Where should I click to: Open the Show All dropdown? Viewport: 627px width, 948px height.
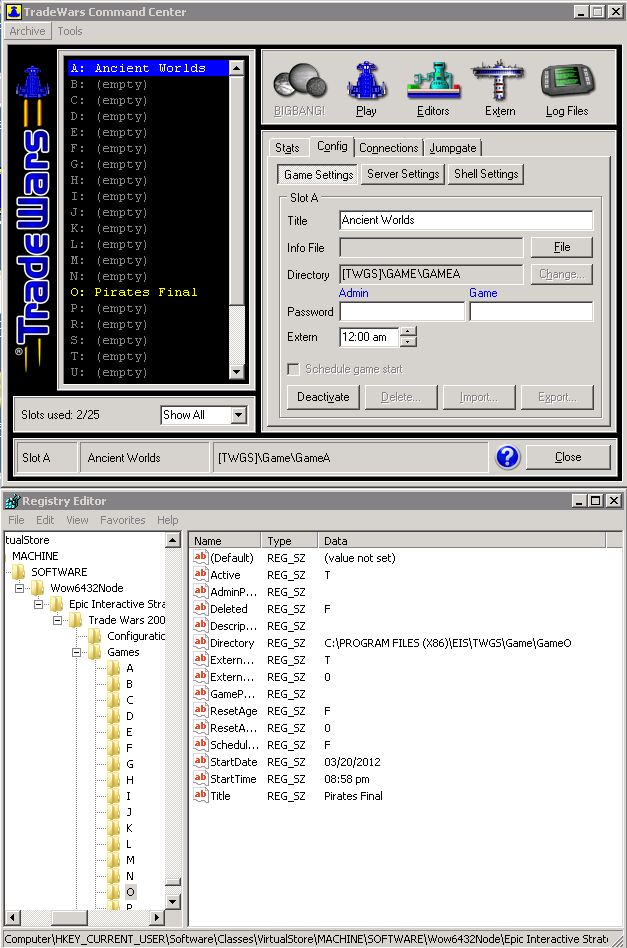coord(239,415)
